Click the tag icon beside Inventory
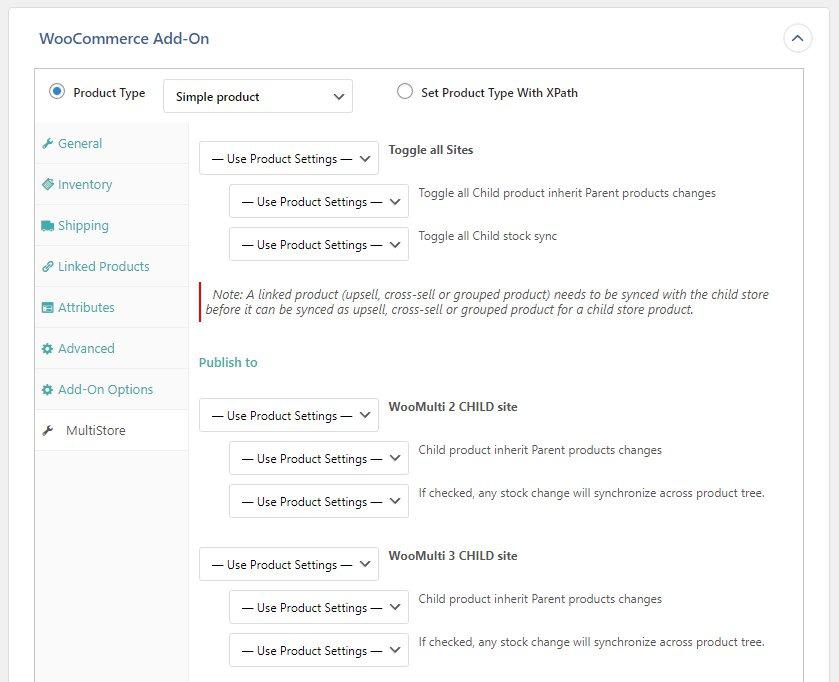The image size is (839, 682). (47, 185)
